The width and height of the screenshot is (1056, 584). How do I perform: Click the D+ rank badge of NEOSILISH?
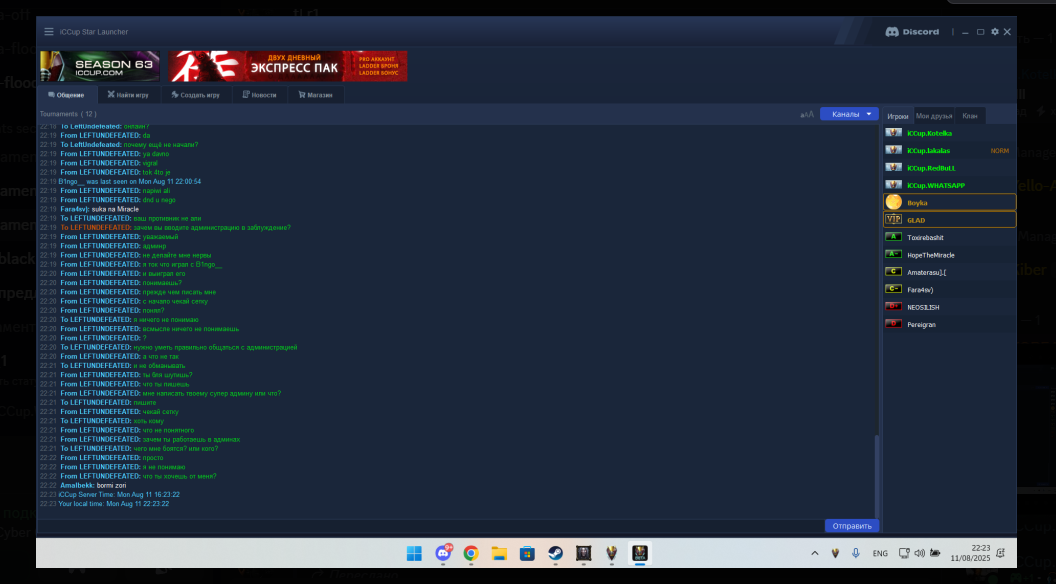coord(893,306)
